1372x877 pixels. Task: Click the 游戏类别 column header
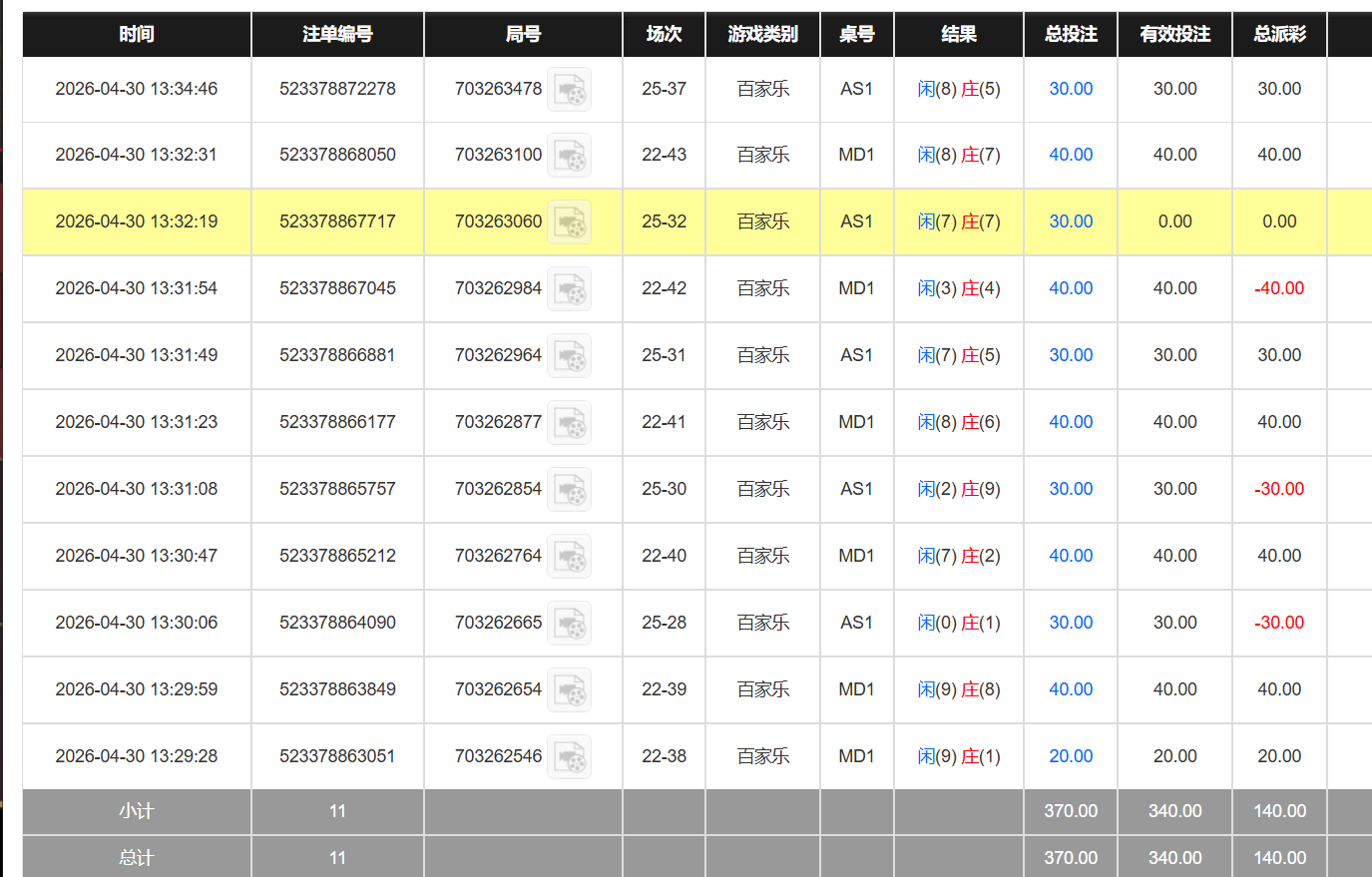(x=762, y=34)
